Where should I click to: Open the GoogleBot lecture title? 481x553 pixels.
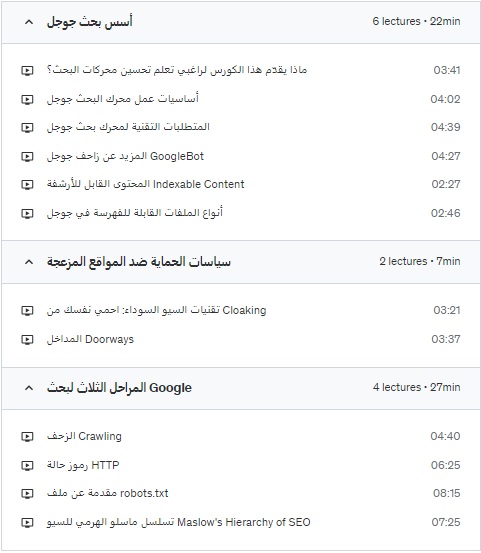[x=125, y=156]
